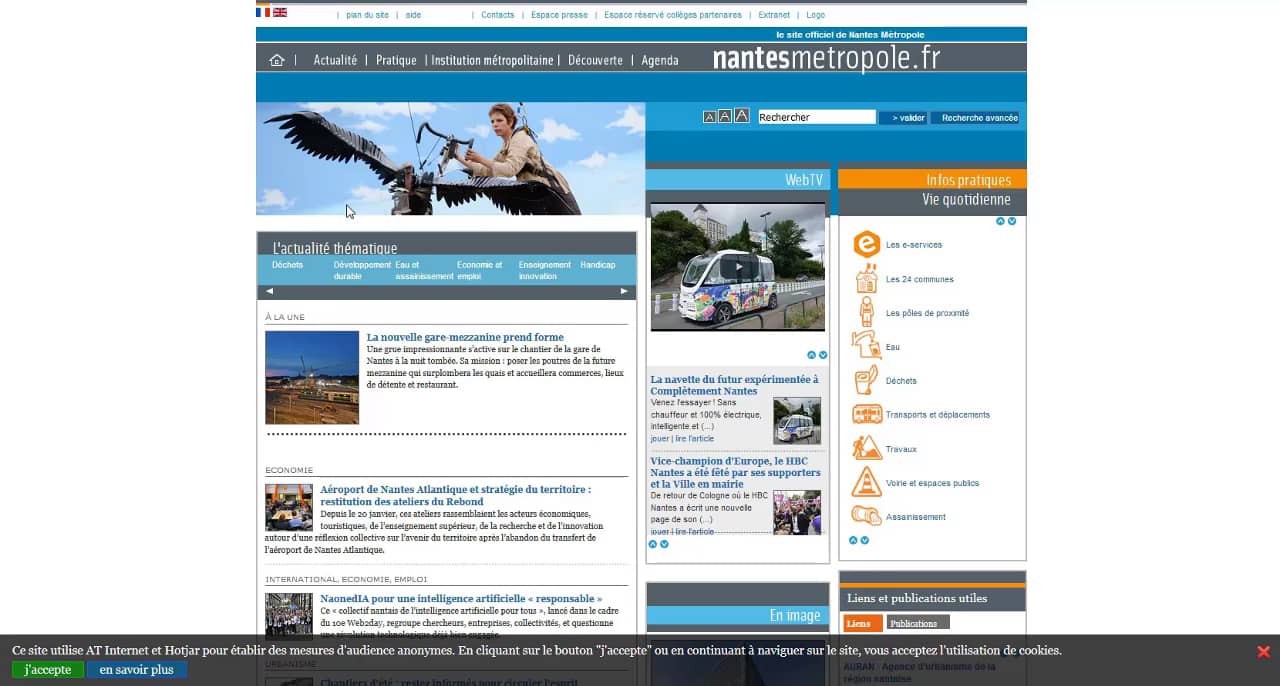The image size is (1280, 686).
Task: Click the Déchets bin icon
Action: pos(866,380)
